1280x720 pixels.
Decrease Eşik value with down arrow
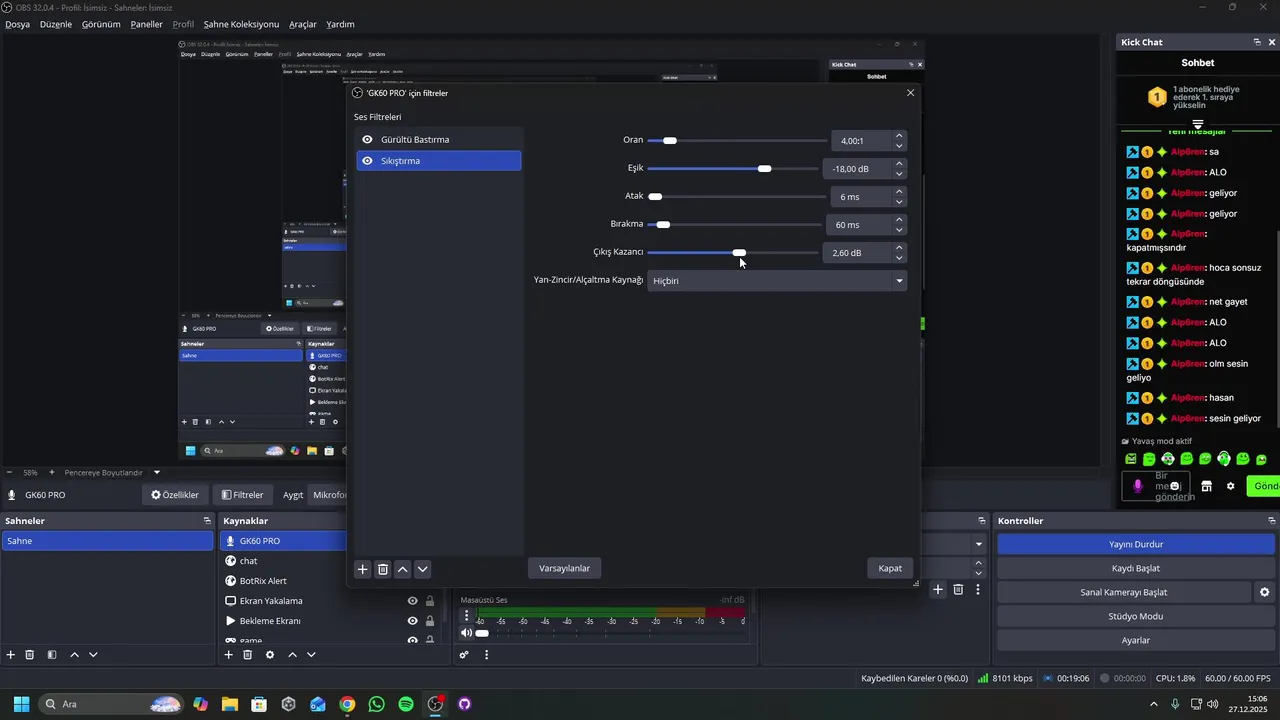coord(899,174)
